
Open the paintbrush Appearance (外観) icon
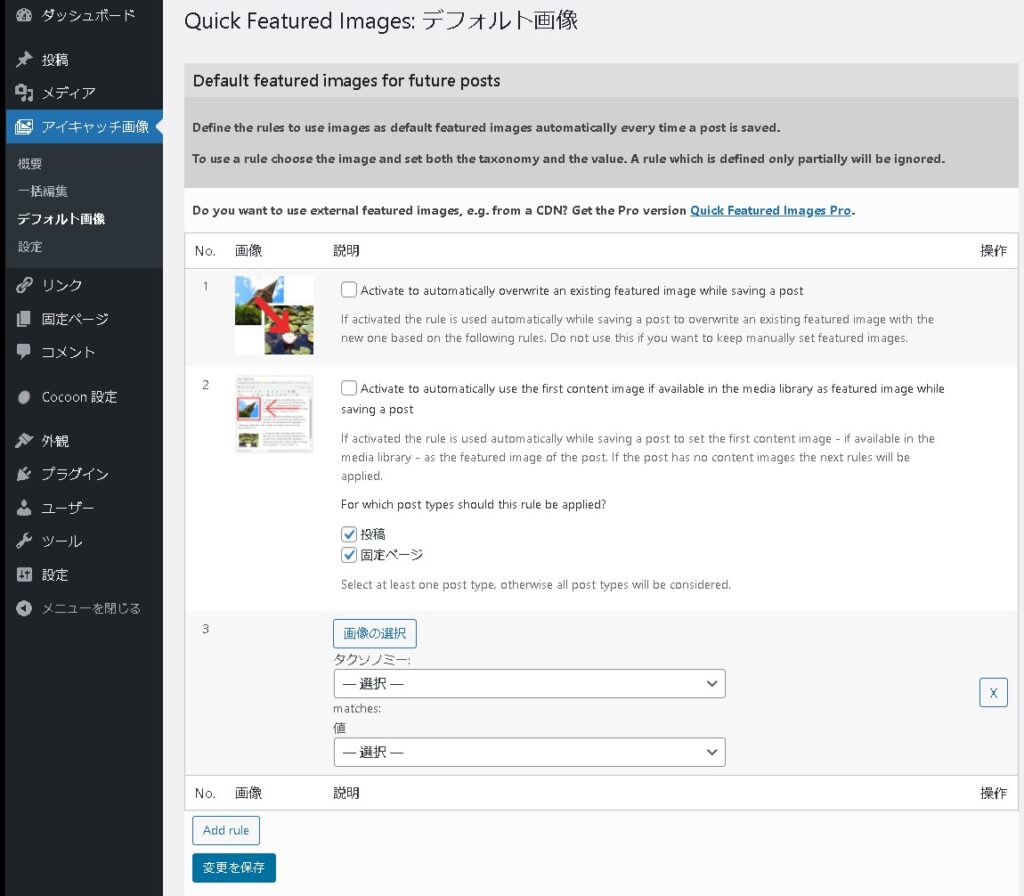pos(25,441)
